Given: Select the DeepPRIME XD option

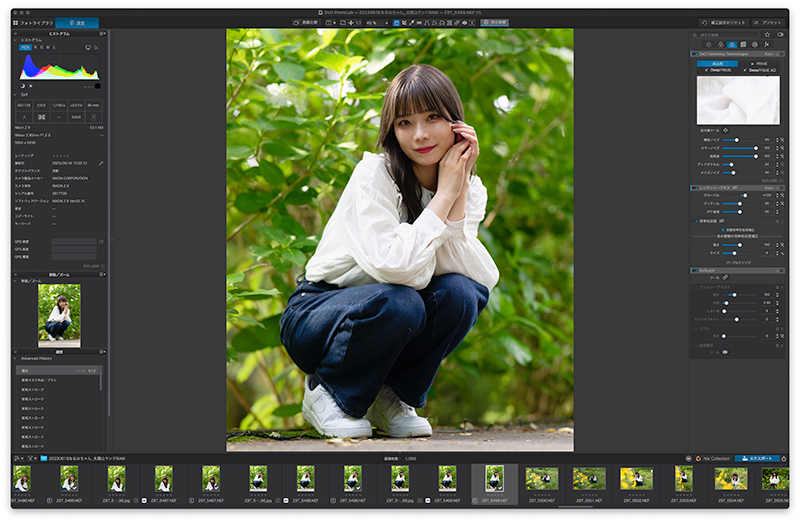Looking at the screenshot, I should click(760, 70).
